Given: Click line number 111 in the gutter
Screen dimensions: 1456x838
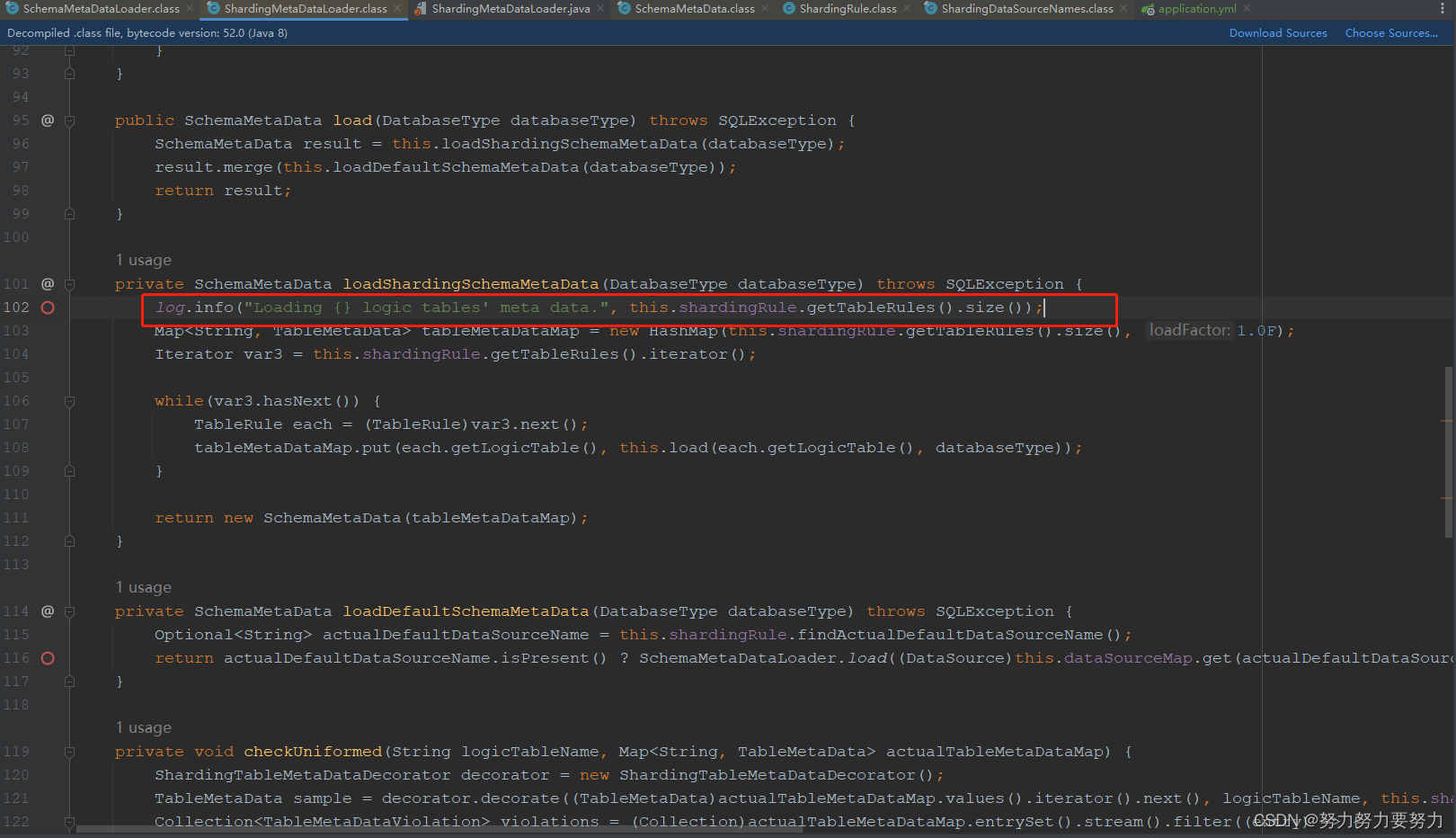Looking at the screenshot, I should [x=16, y=518].
